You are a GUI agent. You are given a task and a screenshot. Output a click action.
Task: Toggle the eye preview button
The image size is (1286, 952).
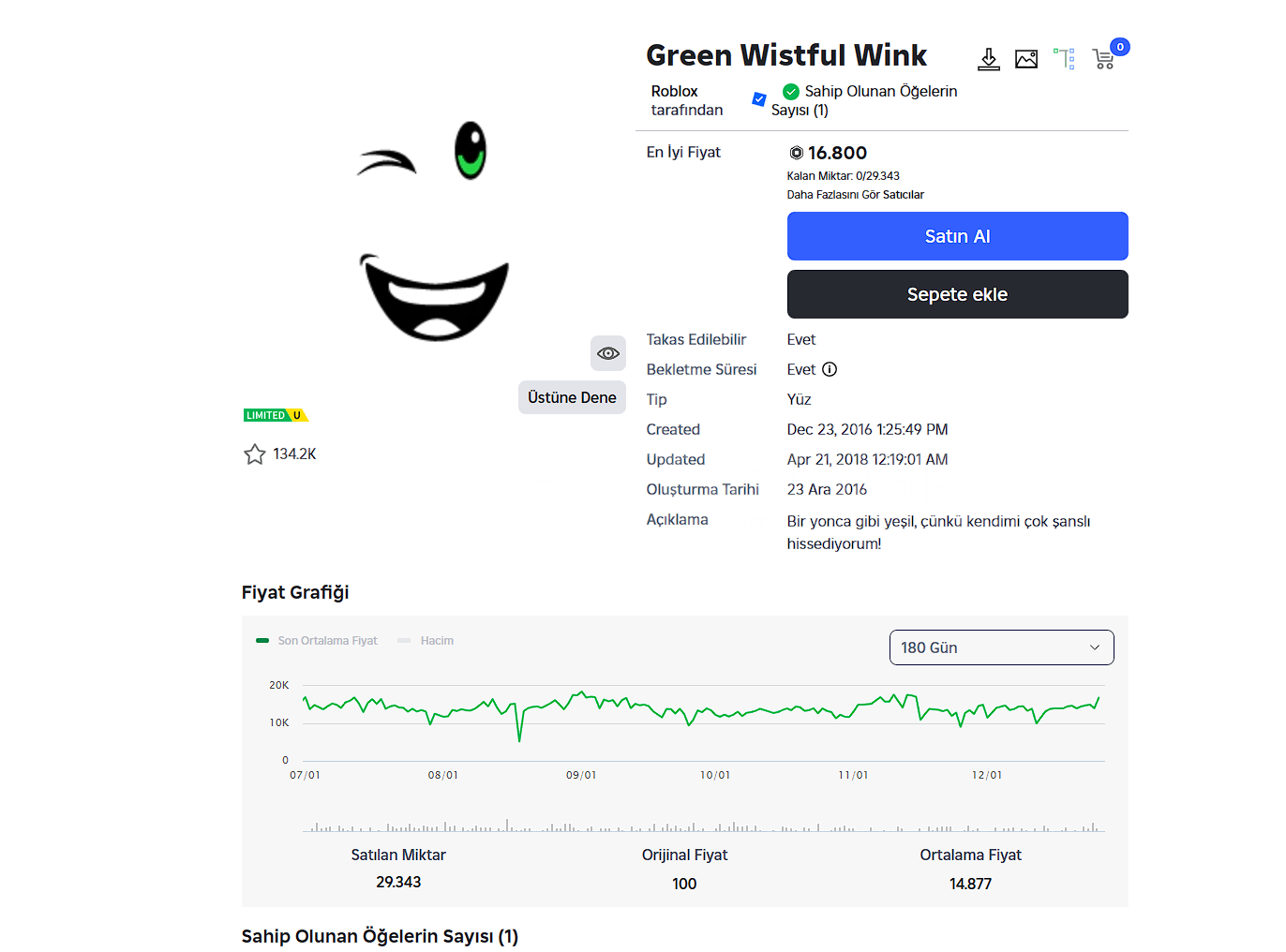click(x=608, y=353)
